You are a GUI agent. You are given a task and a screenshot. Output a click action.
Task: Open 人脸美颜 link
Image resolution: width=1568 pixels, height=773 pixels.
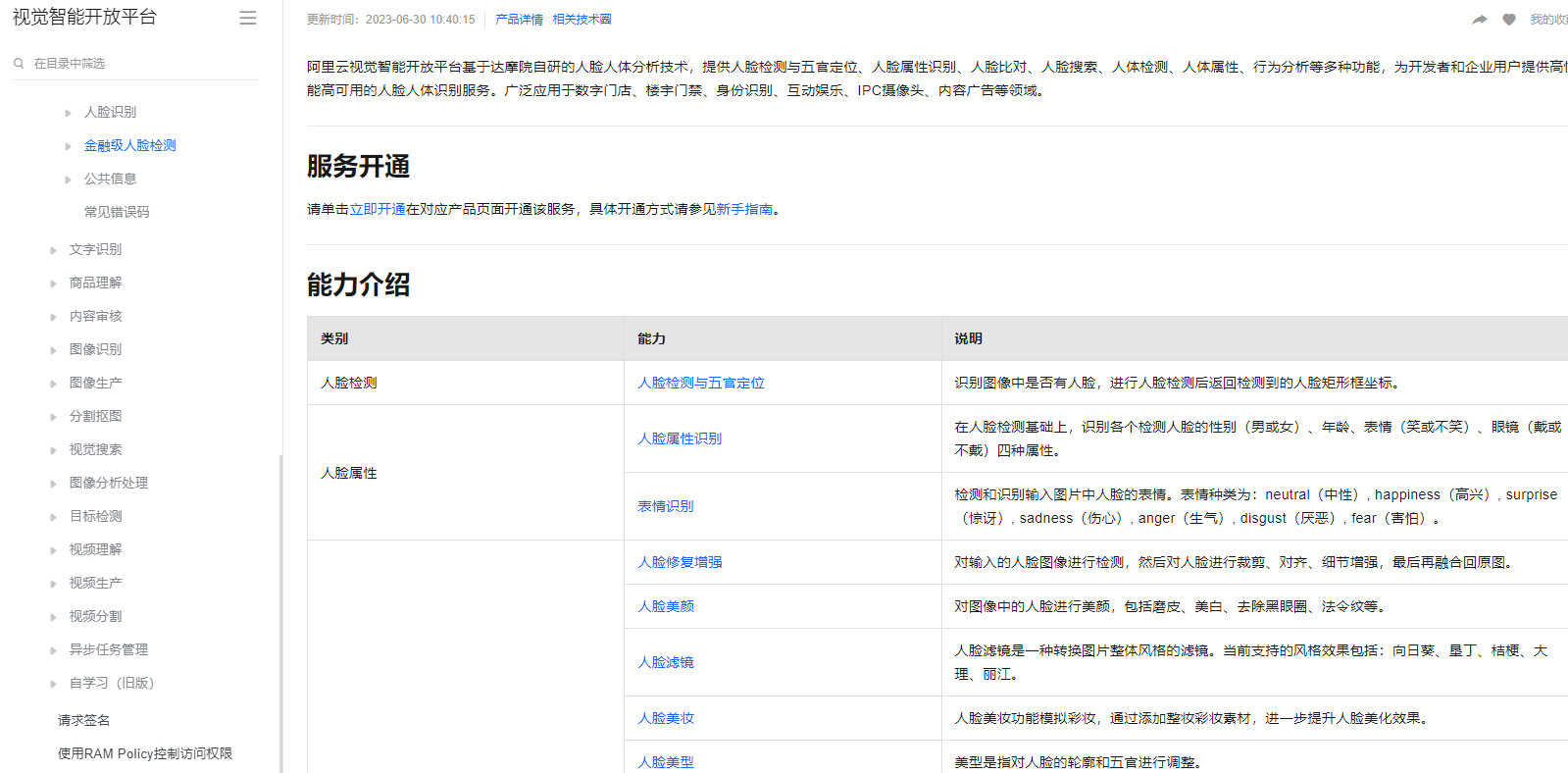(666, 606)
